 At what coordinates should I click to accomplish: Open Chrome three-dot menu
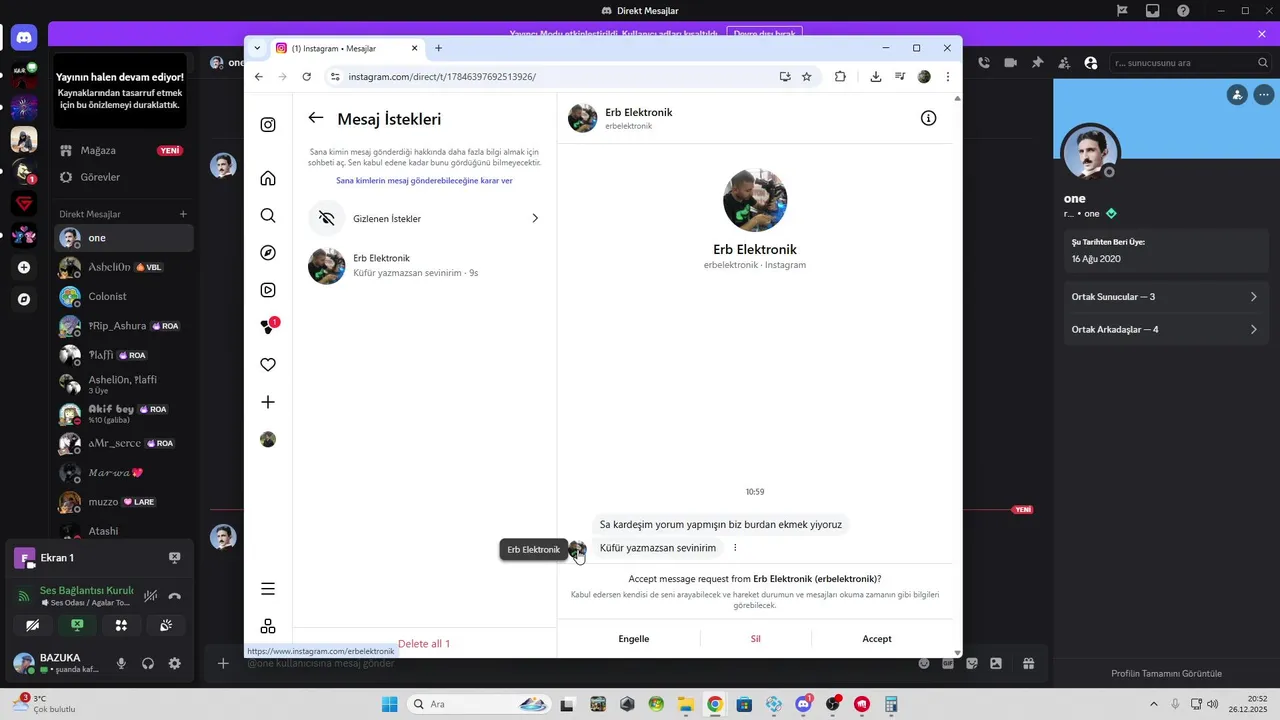click(947, 76)
